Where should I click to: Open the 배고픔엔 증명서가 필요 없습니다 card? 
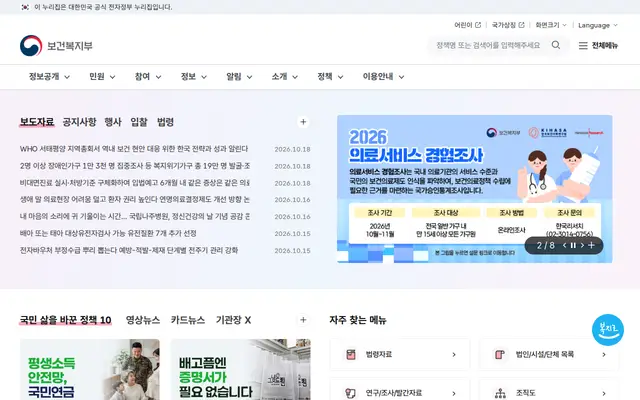point(240,369)
